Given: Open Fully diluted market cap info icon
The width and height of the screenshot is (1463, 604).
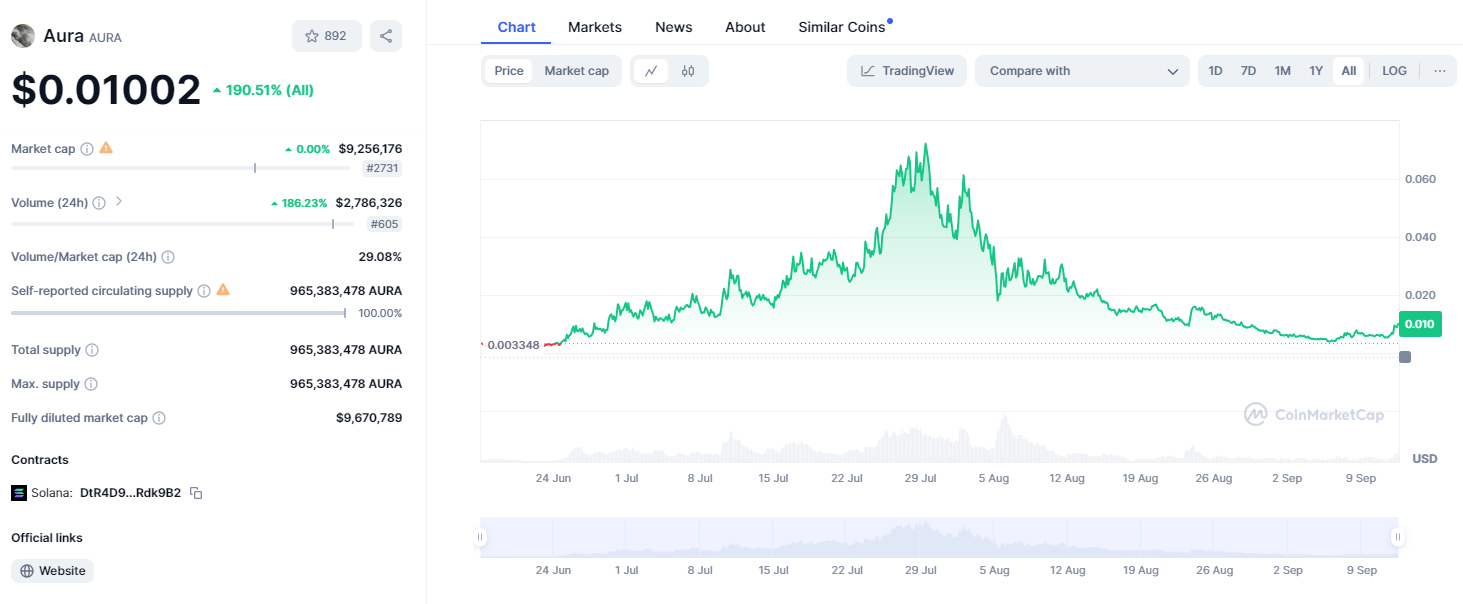Looking at the screenshot, I should 159,418.
